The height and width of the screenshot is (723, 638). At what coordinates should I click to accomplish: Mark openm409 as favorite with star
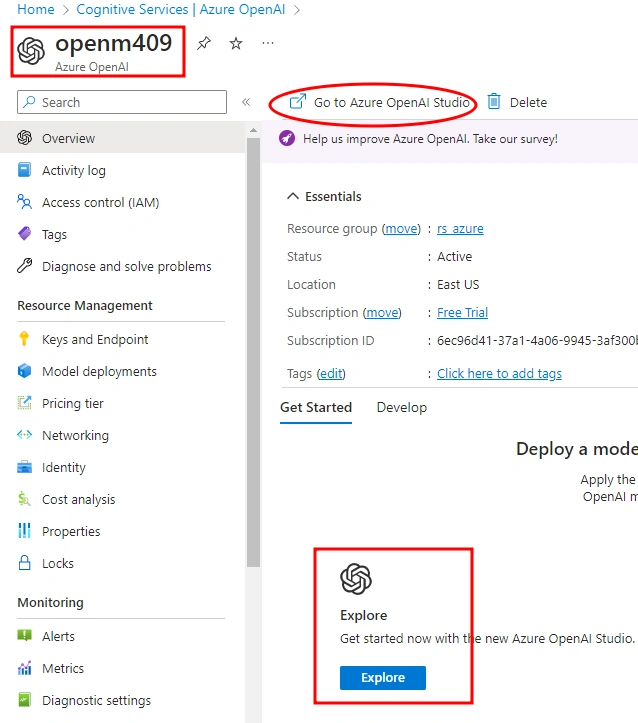click(x=236, y=43)
